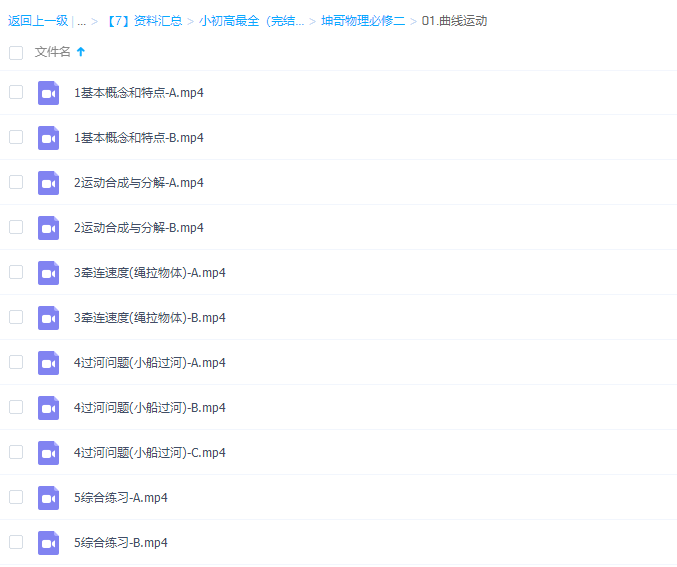
Task: Click video icon of 1基本概念和特点-A.mp4
Action: [x=49, y=93]
